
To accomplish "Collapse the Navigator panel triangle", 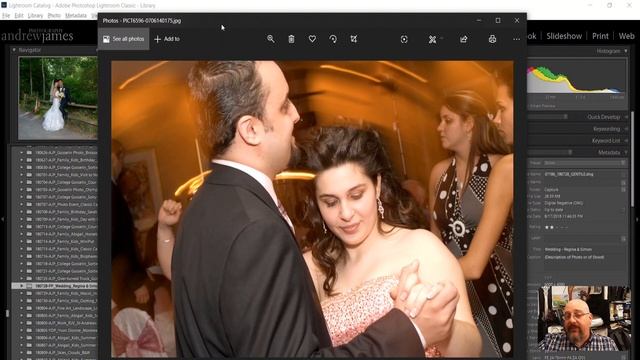I will point(14,50).
